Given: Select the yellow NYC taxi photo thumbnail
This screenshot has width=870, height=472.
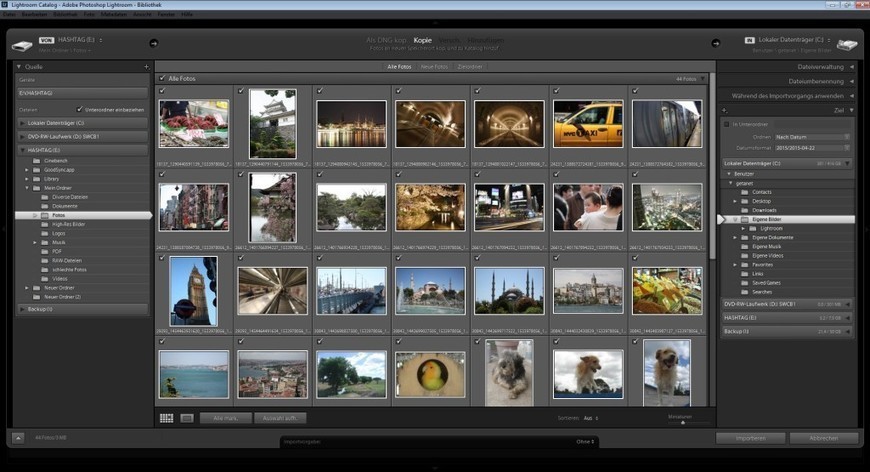Looking at the screenshot, I should coord(588,124).
